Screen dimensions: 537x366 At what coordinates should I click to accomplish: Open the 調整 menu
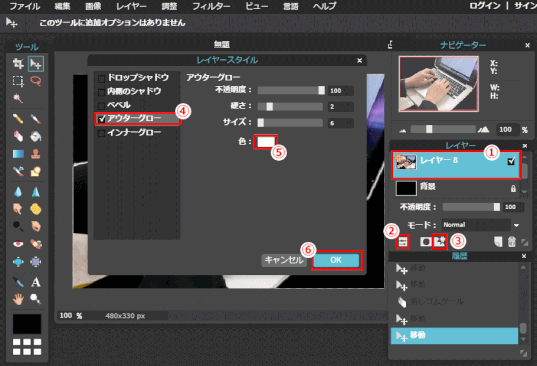pos(169,6)
